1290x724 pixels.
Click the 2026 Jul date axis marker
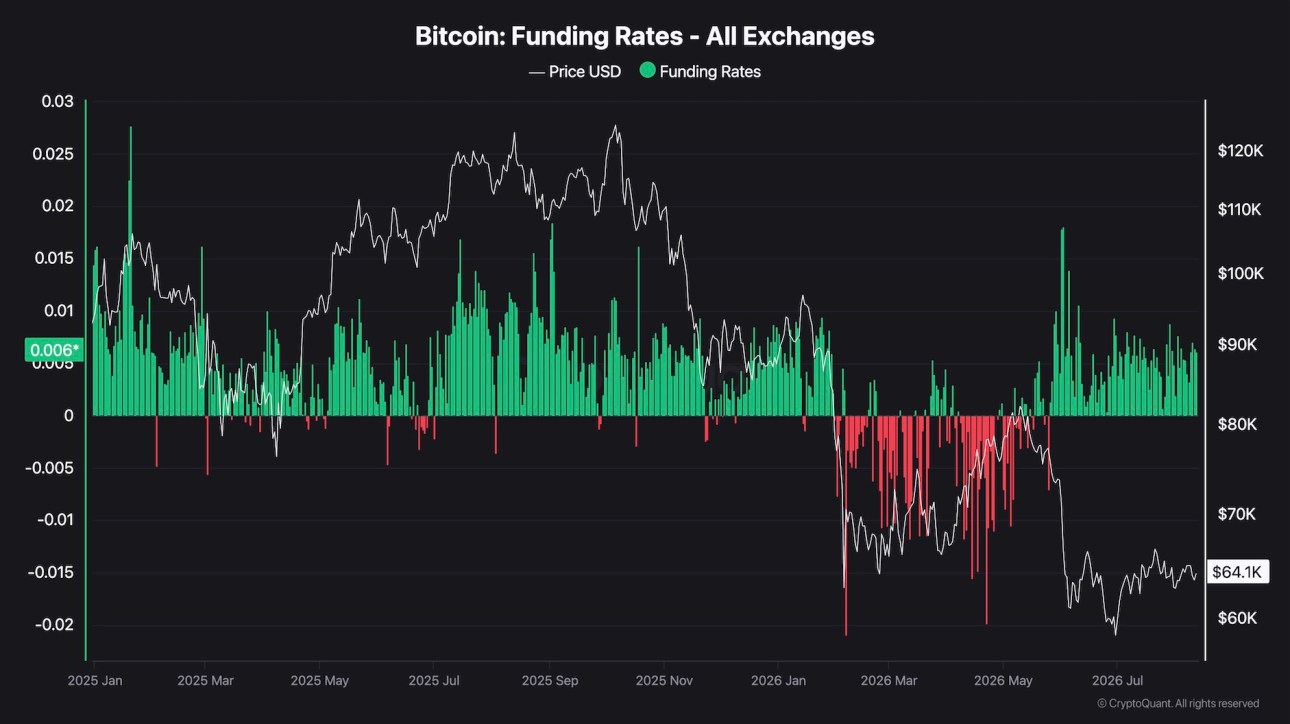coord(1119,680)
